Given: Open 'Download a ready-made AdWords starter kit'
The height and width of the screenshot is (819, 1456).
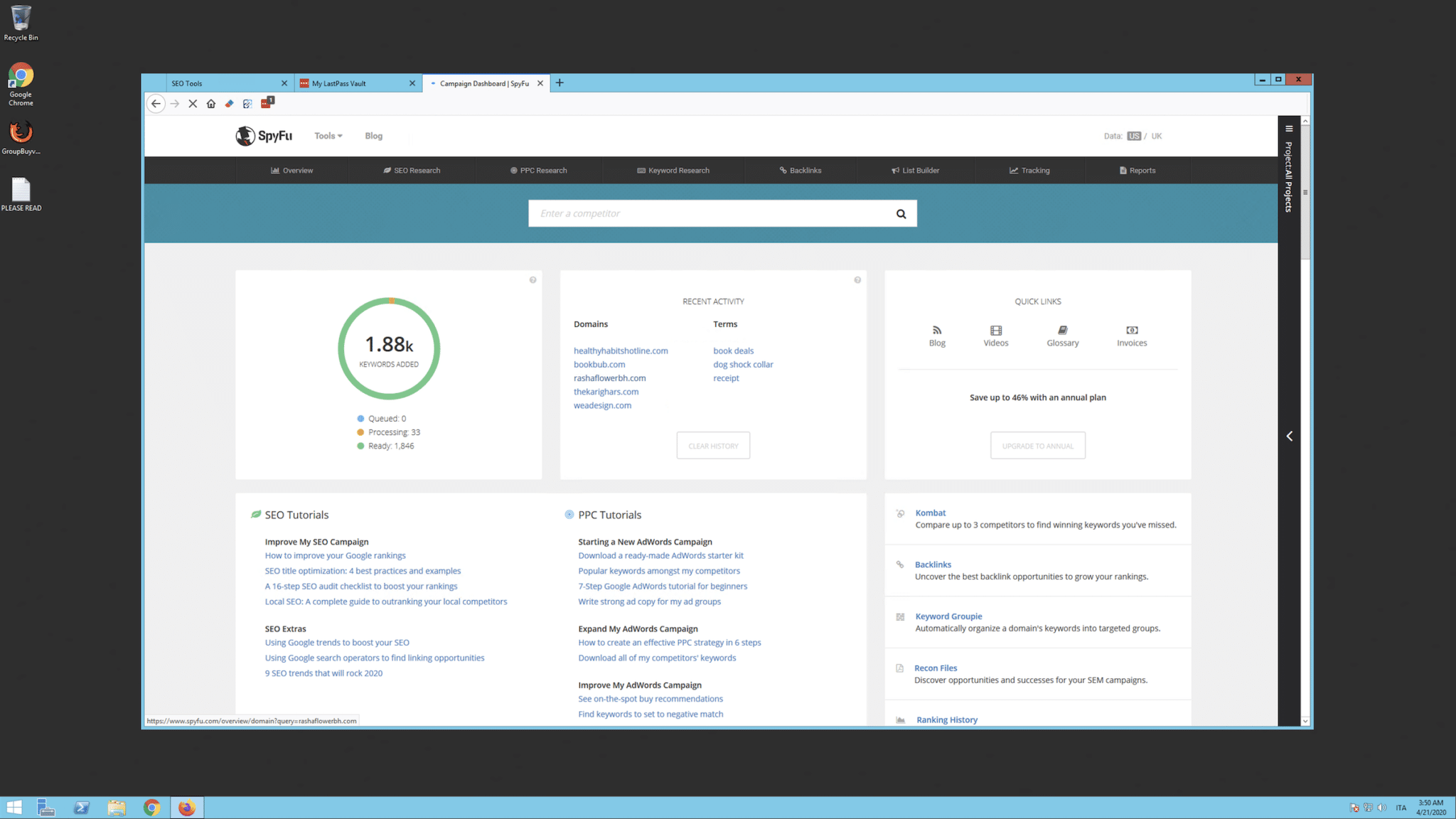Looking at the screenshot, I should click(660, 556).
